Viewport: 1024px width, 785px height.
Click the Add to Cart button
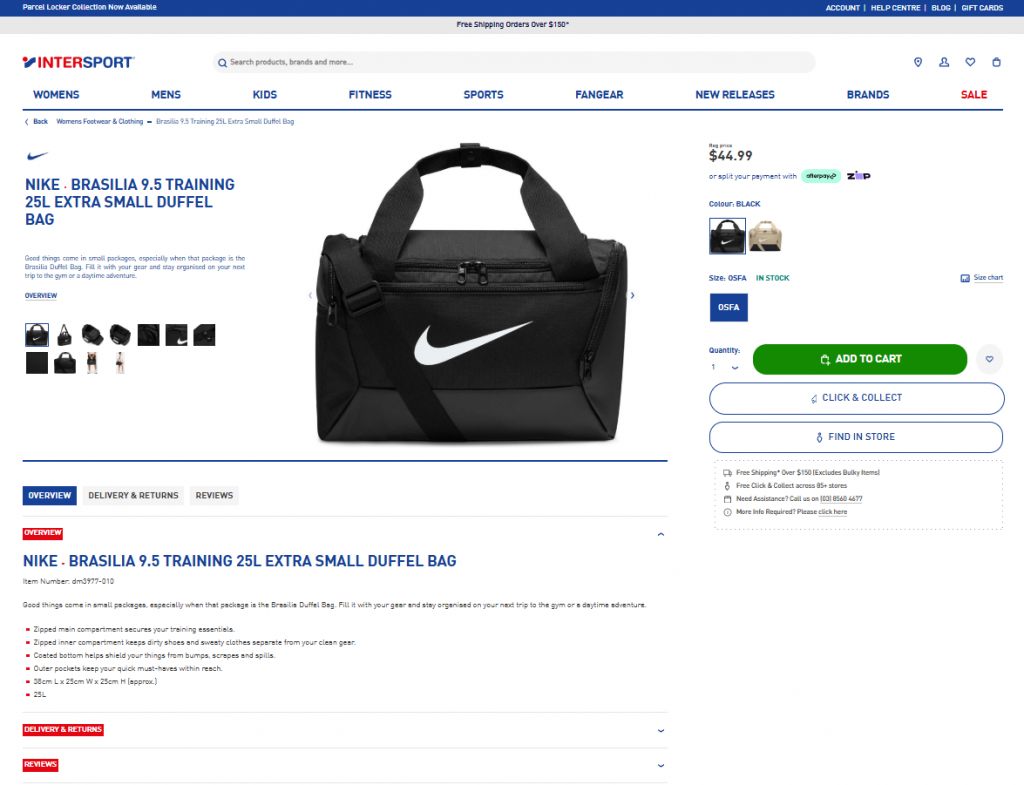coord(859,359)
